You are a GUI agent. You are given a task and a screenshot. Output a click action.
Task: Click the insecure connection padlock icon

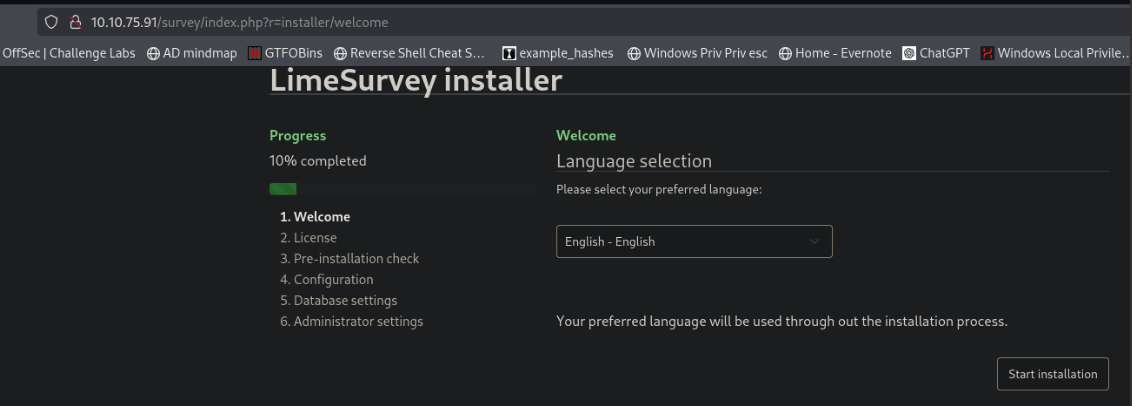pyautogui.click(x=74, y=22)
